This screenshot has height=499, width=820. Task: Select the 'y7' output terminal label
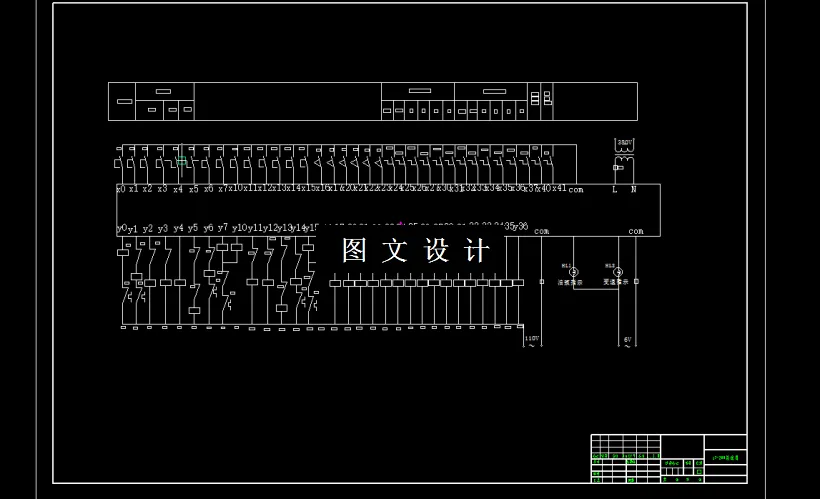(223, 228)
